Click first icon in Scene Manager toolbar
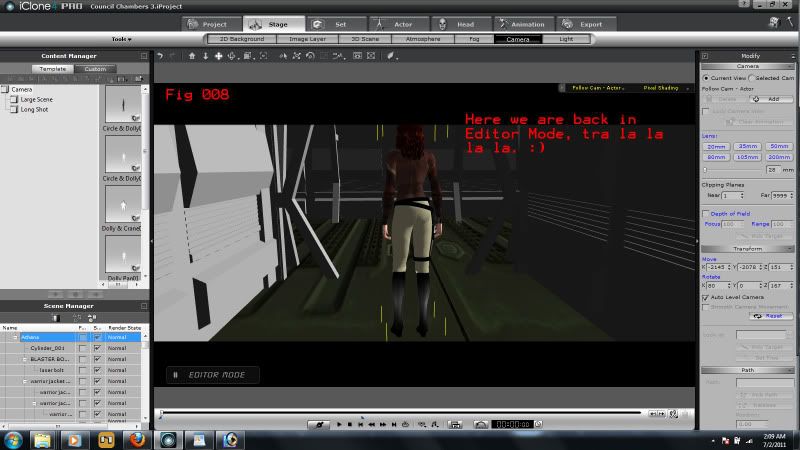800x450 pixels. (56, 318)
